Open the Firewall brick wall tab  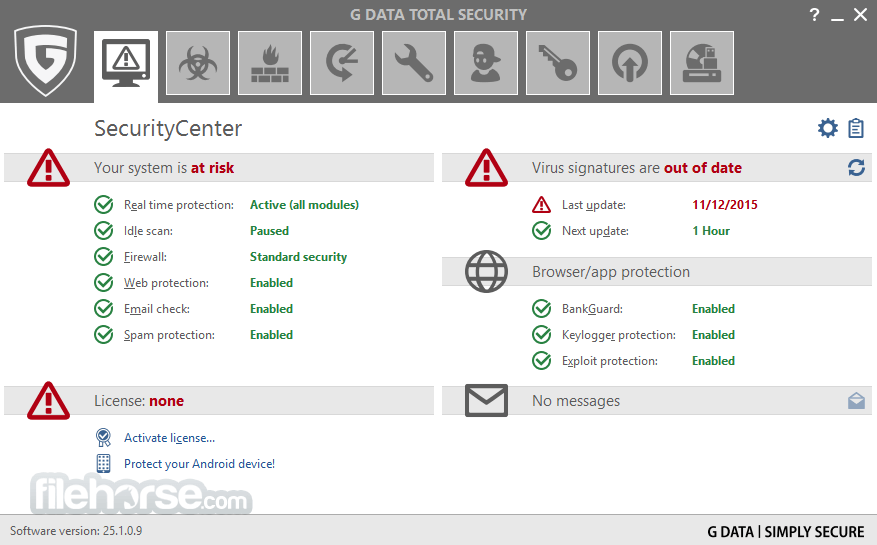(x=270, y=63)
